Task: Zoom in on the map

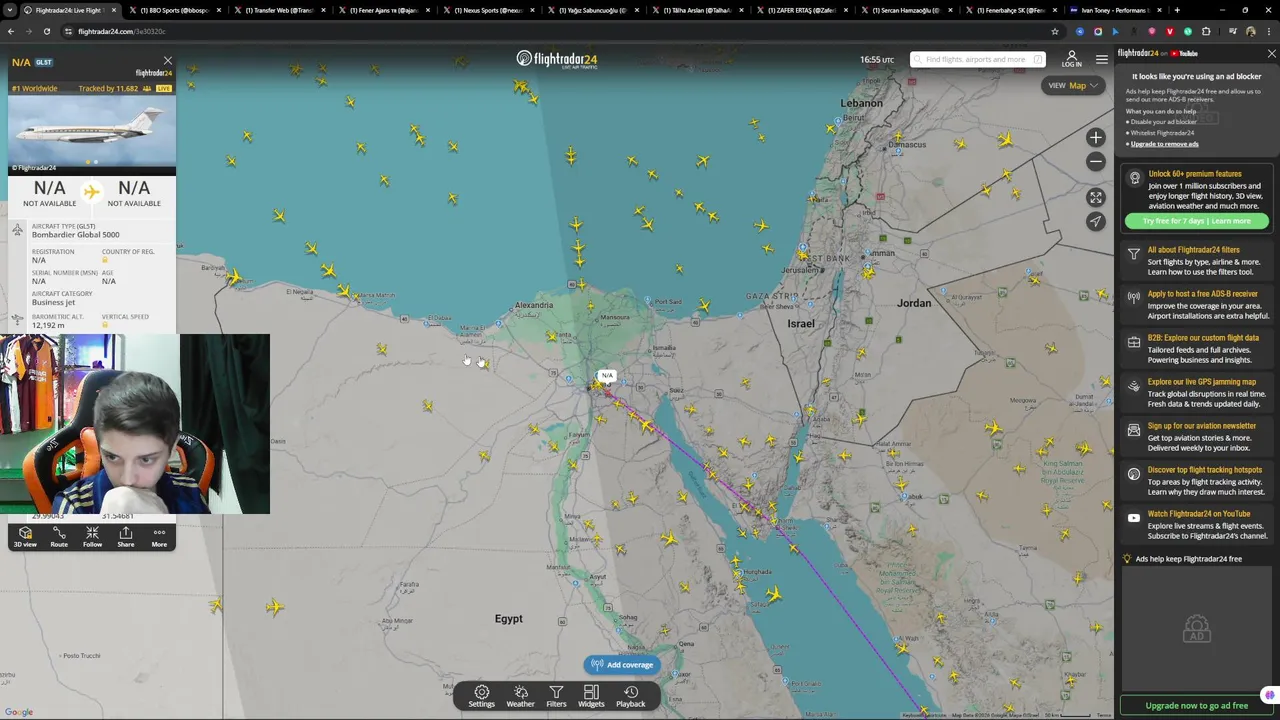Action: tap(1096, 138)
